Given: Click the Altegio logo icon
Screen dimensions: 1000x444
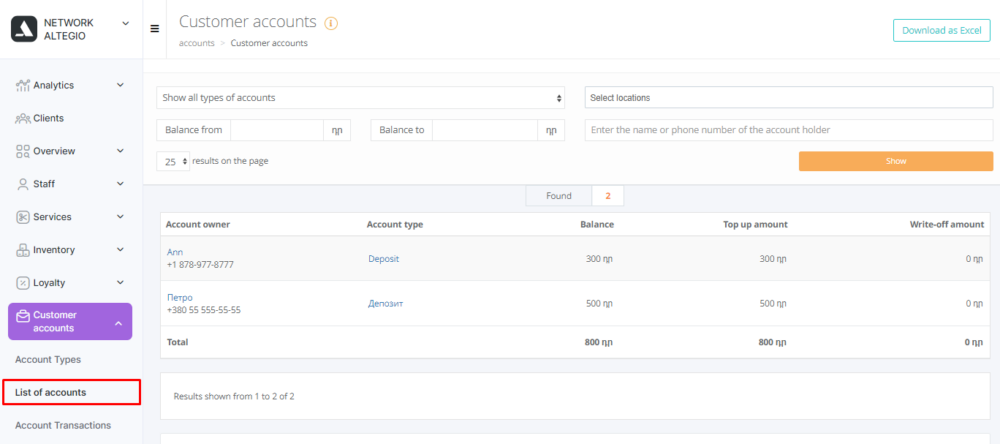Looking at the screenshot, I should pos(24,28).
